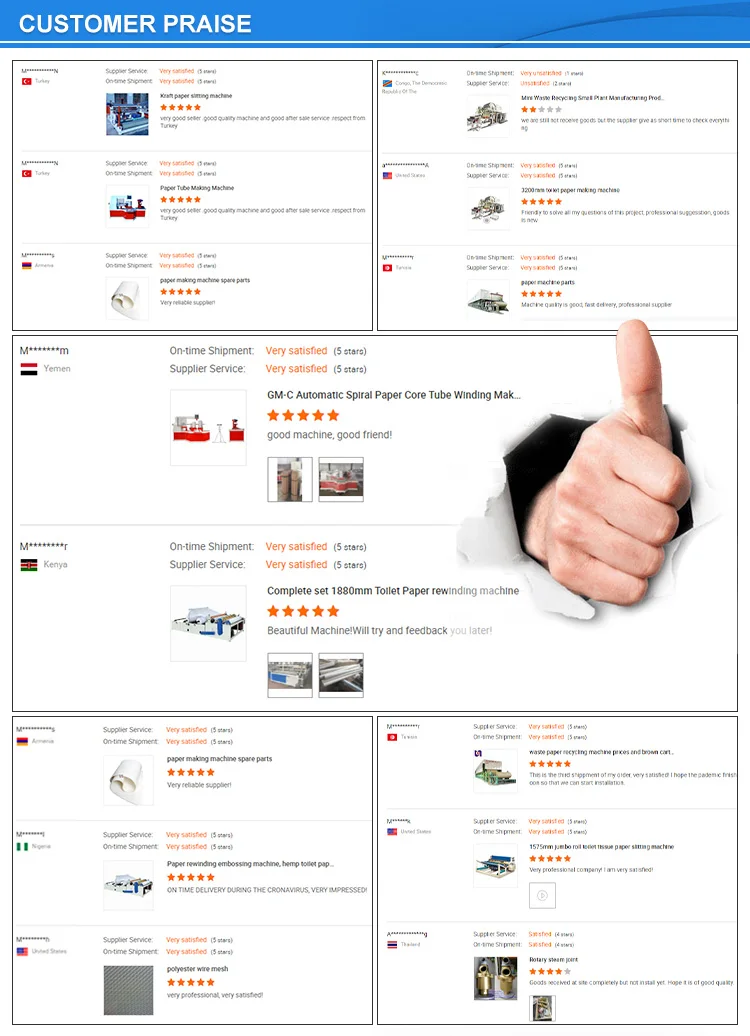The height and width of the screenshot is (1036, 750).
Task: Click the video play icon under slitting machine review
Action: click(542, 895)
